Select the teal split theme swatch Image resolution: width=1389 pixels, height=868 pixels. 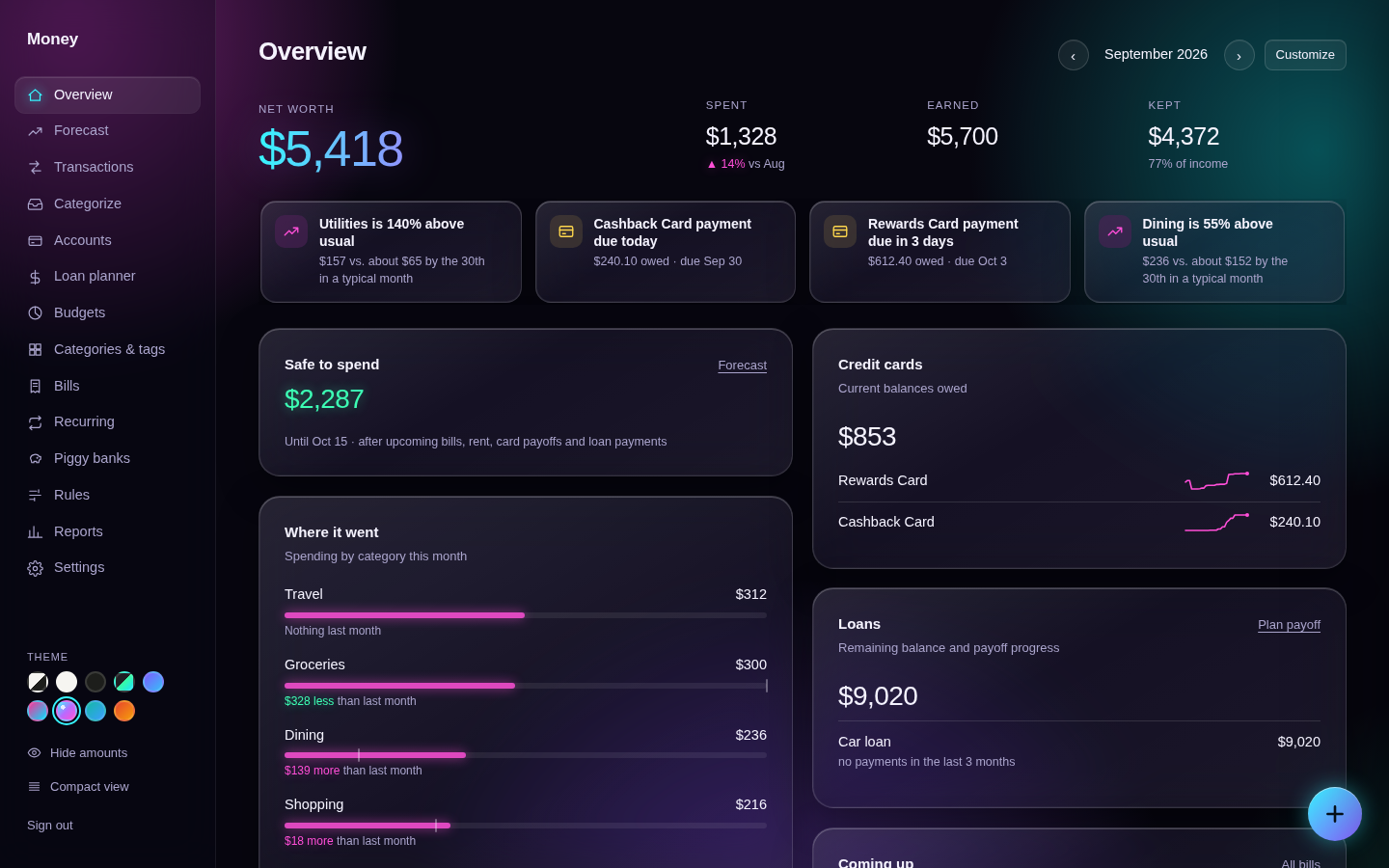coord(124,683)
